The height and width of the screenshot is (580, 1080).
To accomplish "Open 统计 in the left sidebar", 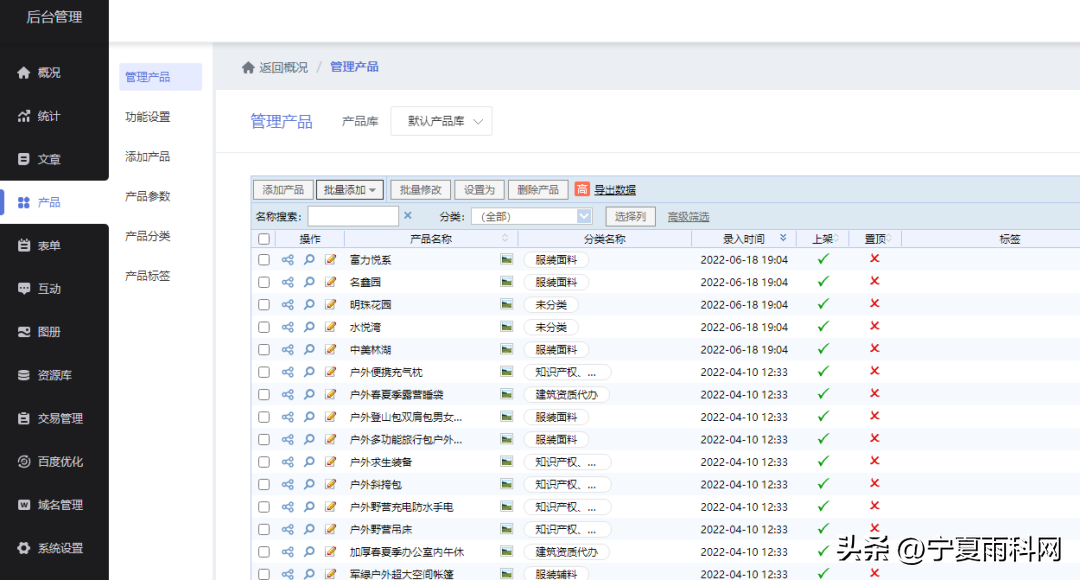I will pyautogui.click(x=49, y=116).
